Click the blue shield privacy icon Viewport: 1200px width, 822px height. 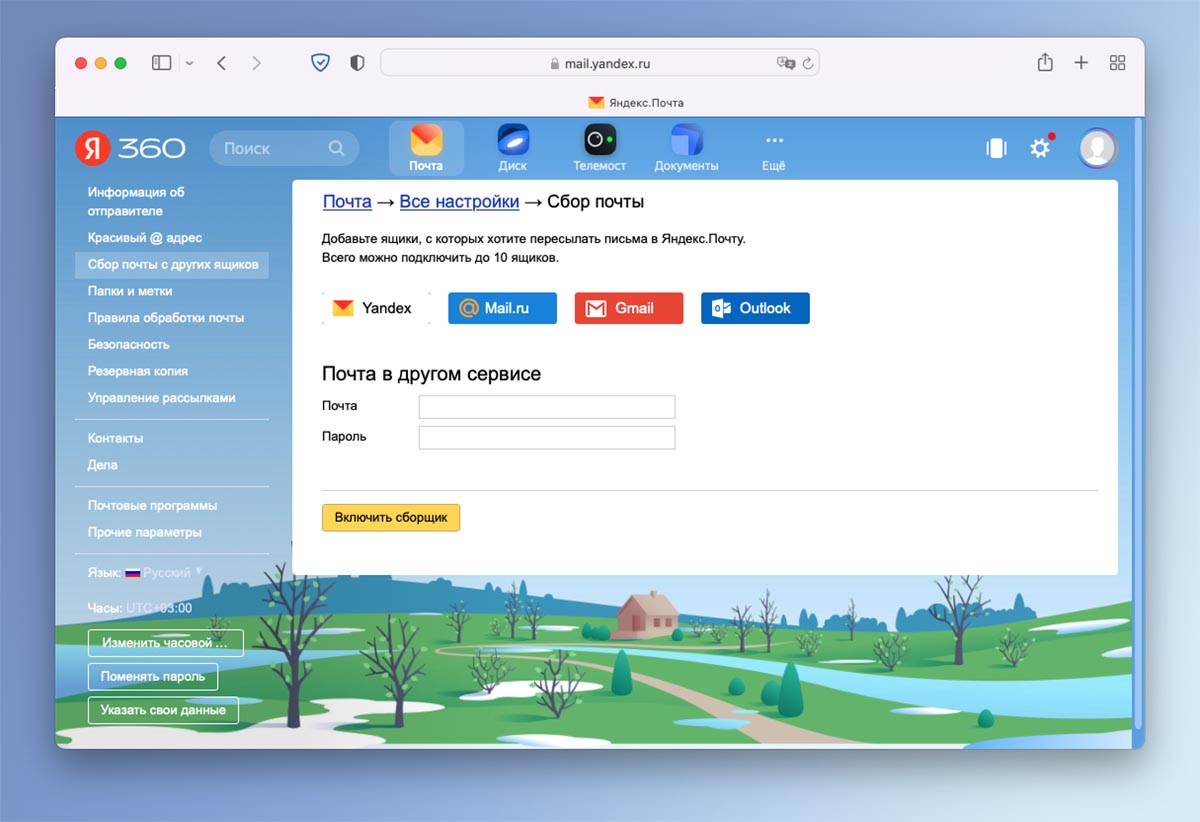tap(320, 63)
